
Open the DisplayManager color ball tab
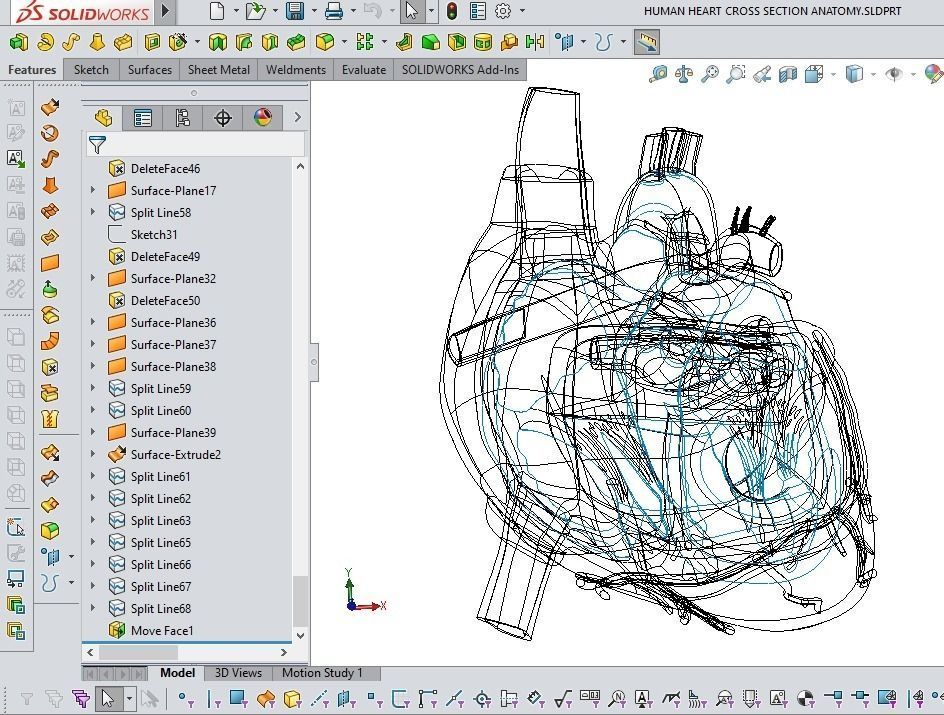click(x=262, y=117)
